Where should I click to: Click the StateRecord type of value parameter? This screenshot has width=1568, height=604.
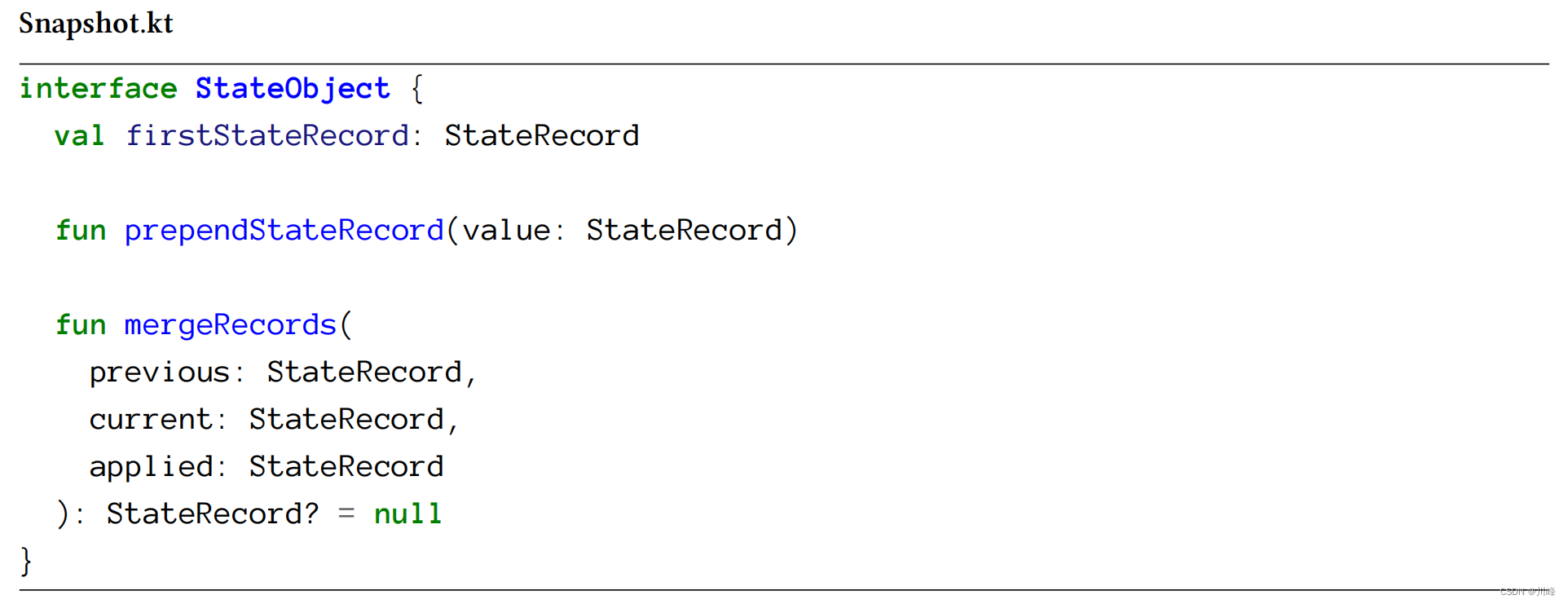pos(684,230)
